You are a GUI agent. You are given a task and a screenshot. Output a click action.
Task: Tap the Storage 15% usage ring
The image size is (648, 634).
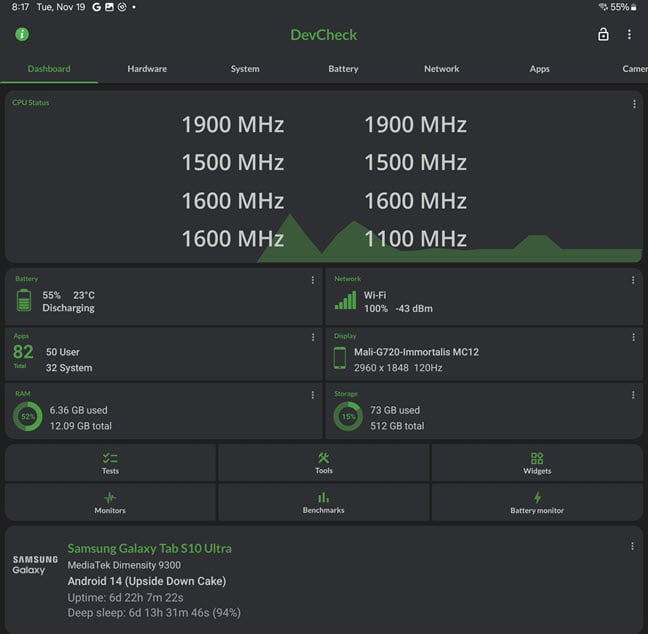pos(348,417)
